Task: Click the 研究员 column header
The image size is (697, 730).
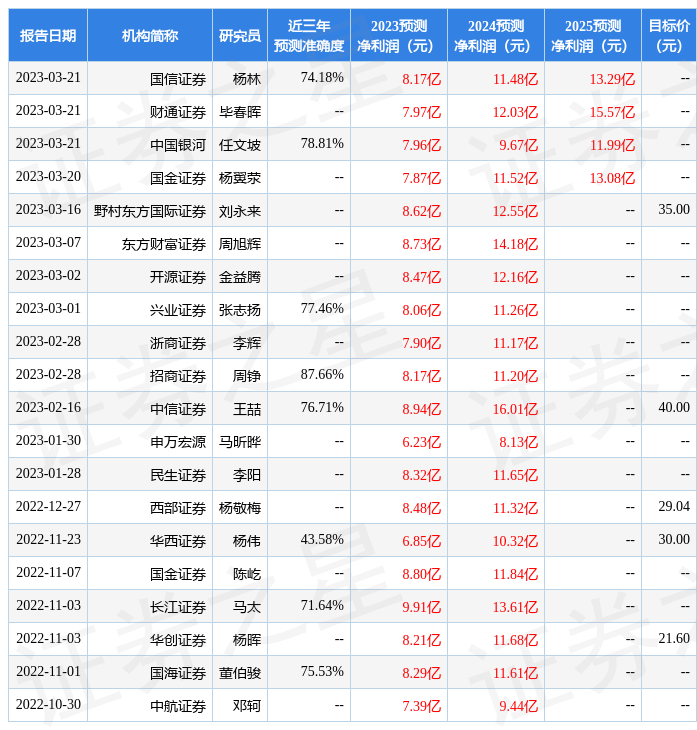Action: pyautogui.click(x=240, y=35)
